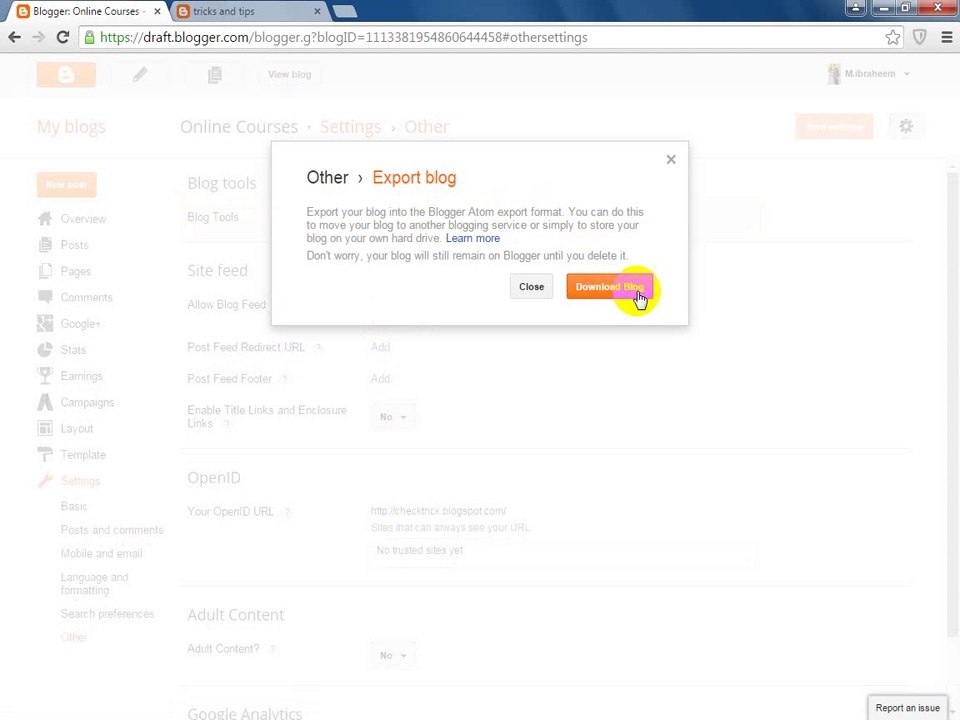Click the secure lock icon in address bar
Screen dimensions: 960x720
click(x=90, y=37)
